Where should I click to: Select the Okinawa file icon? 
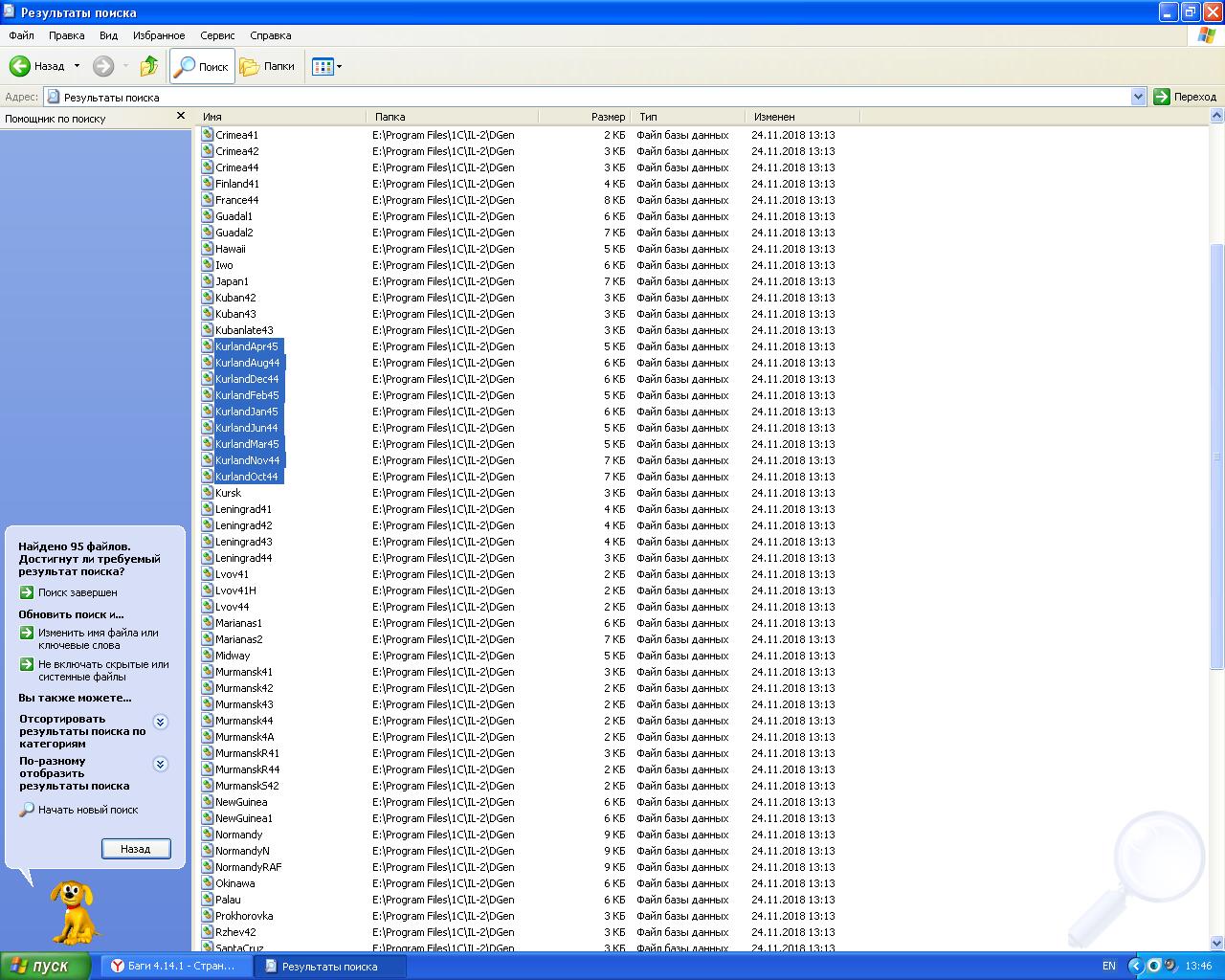(x=207, y=883)
